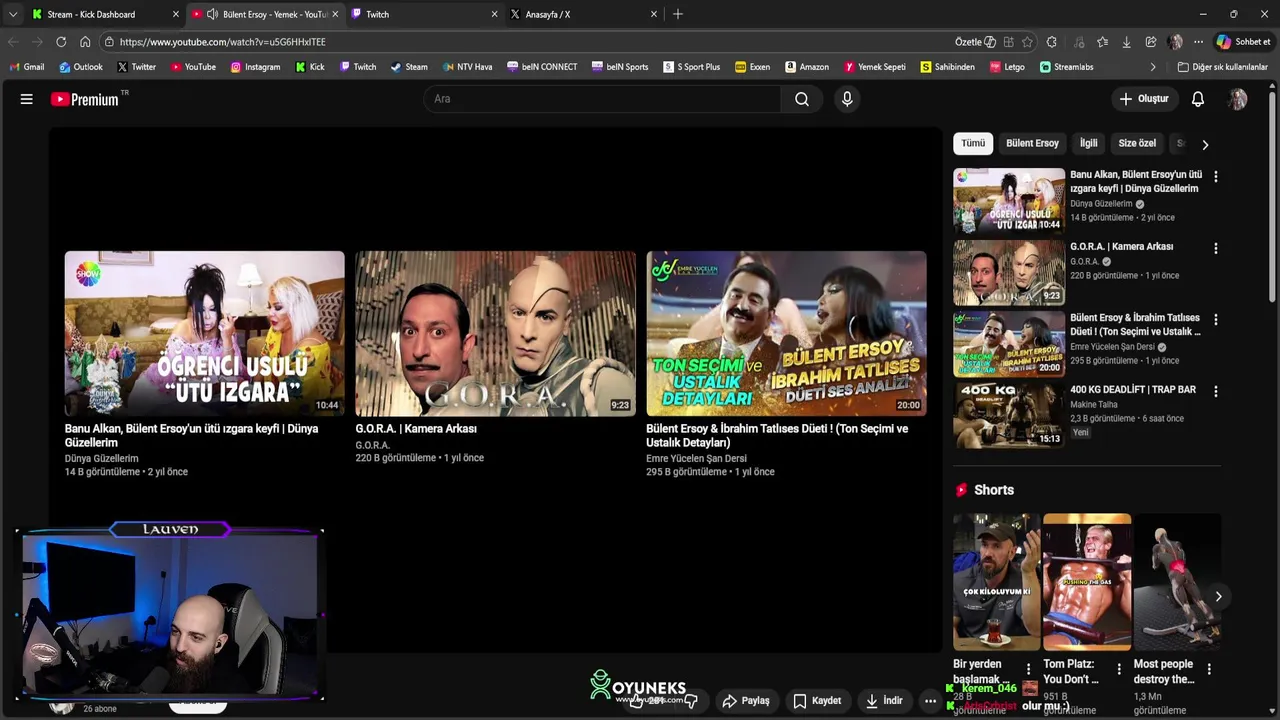Reload the page with the refresh icon
Viewport: 1280px width, 720px height.
(61, 42)
